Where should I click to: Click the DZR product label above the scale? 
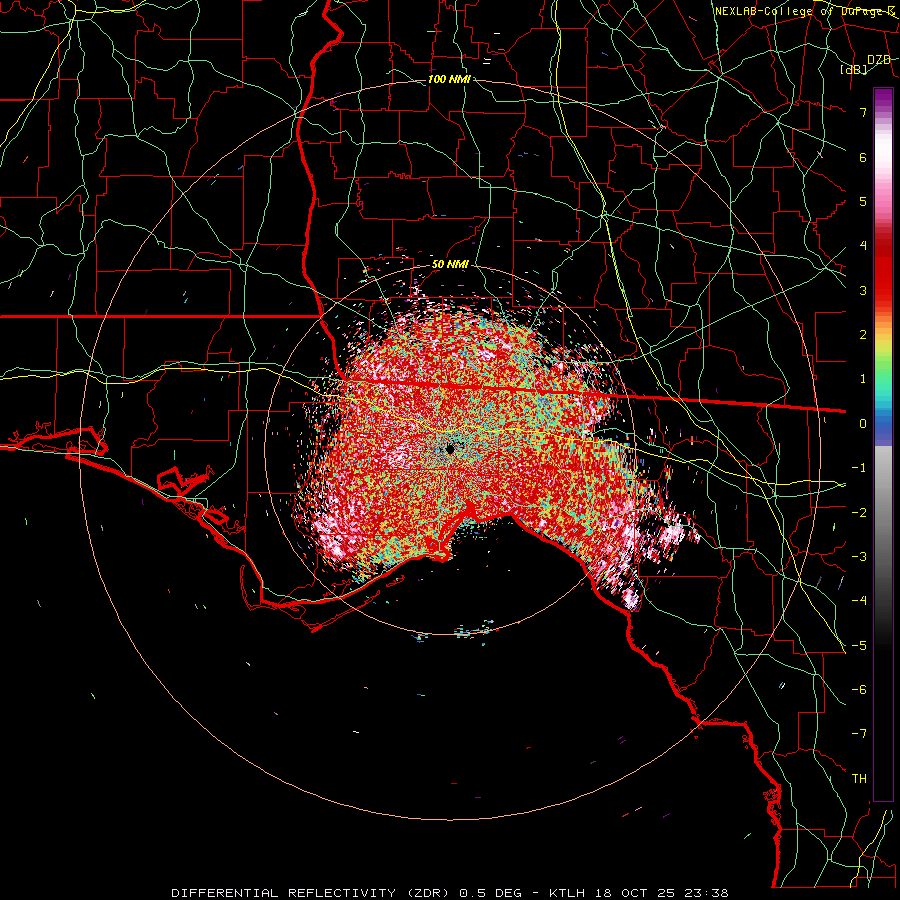click(x=879, y=60)
